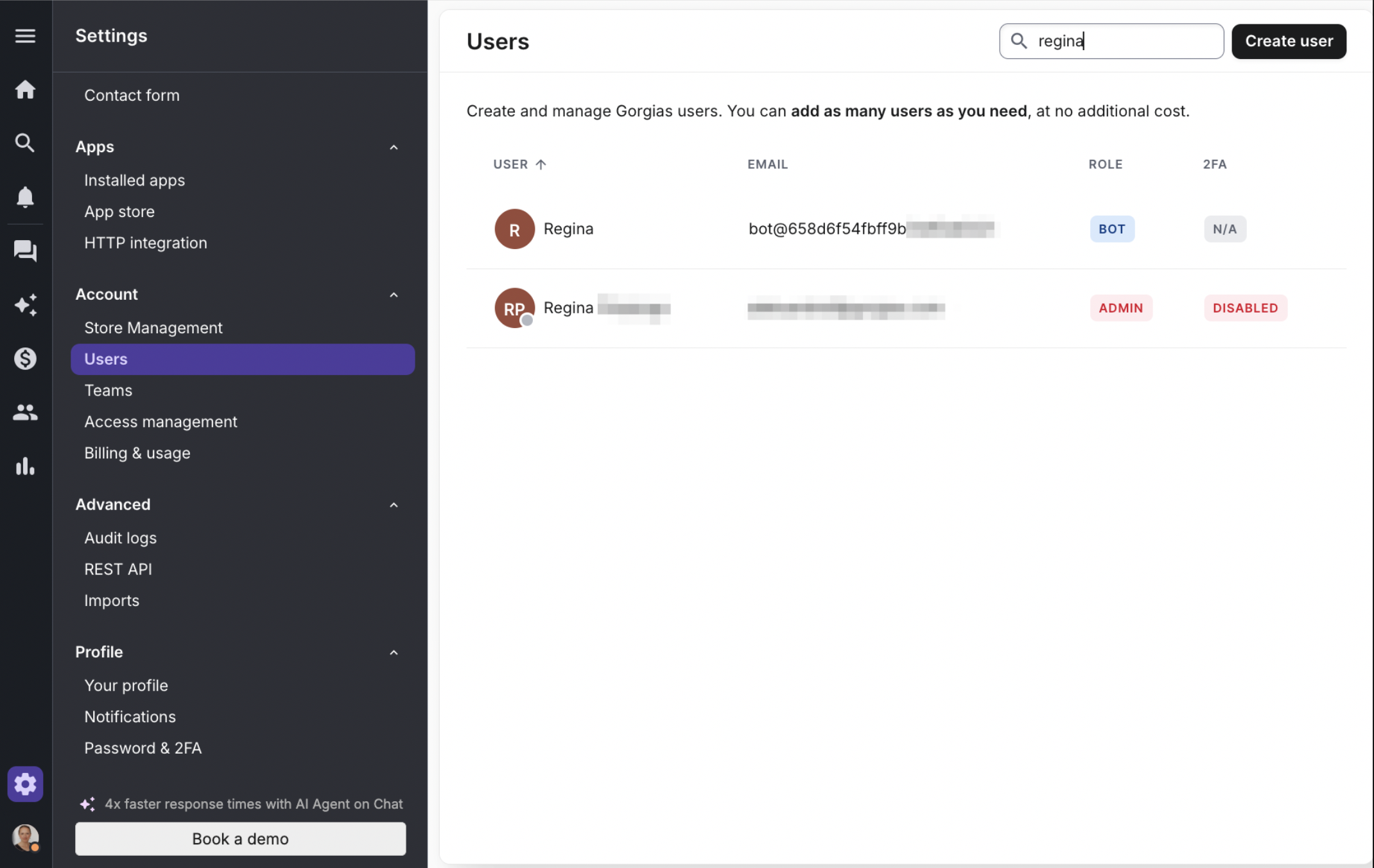This screenshot has height=868, width=1374.
Task: Open the dollar sign revenue icon
Action: click(x=25, y=358)
